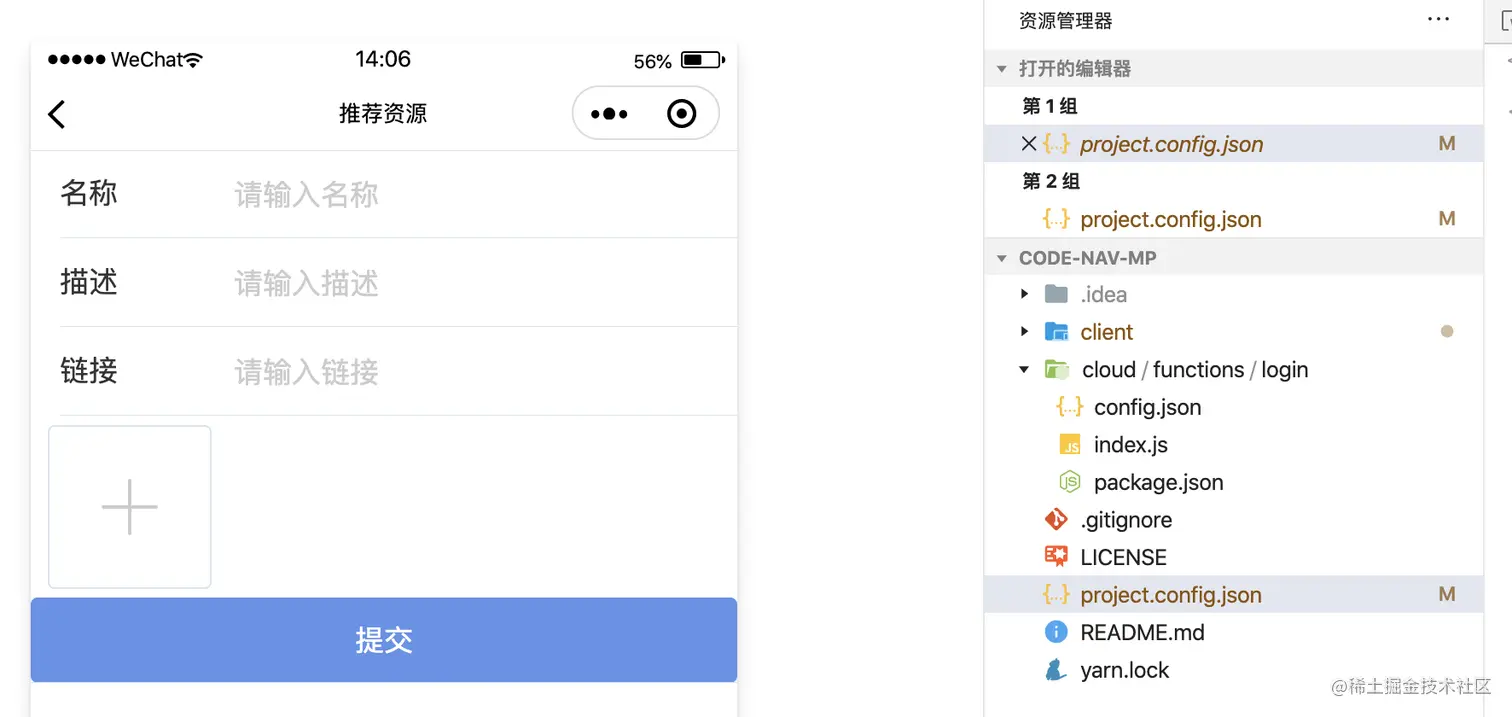This screenshot has height=717, width=1512.
Task: Collapse the 打开的编辑器 section
Action: 1001,69
